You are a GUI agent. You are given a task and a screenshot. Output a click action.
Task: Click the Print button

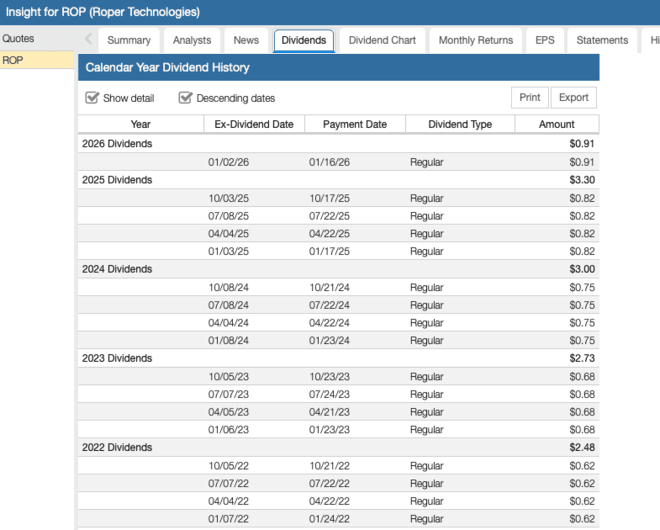[530, 98]
